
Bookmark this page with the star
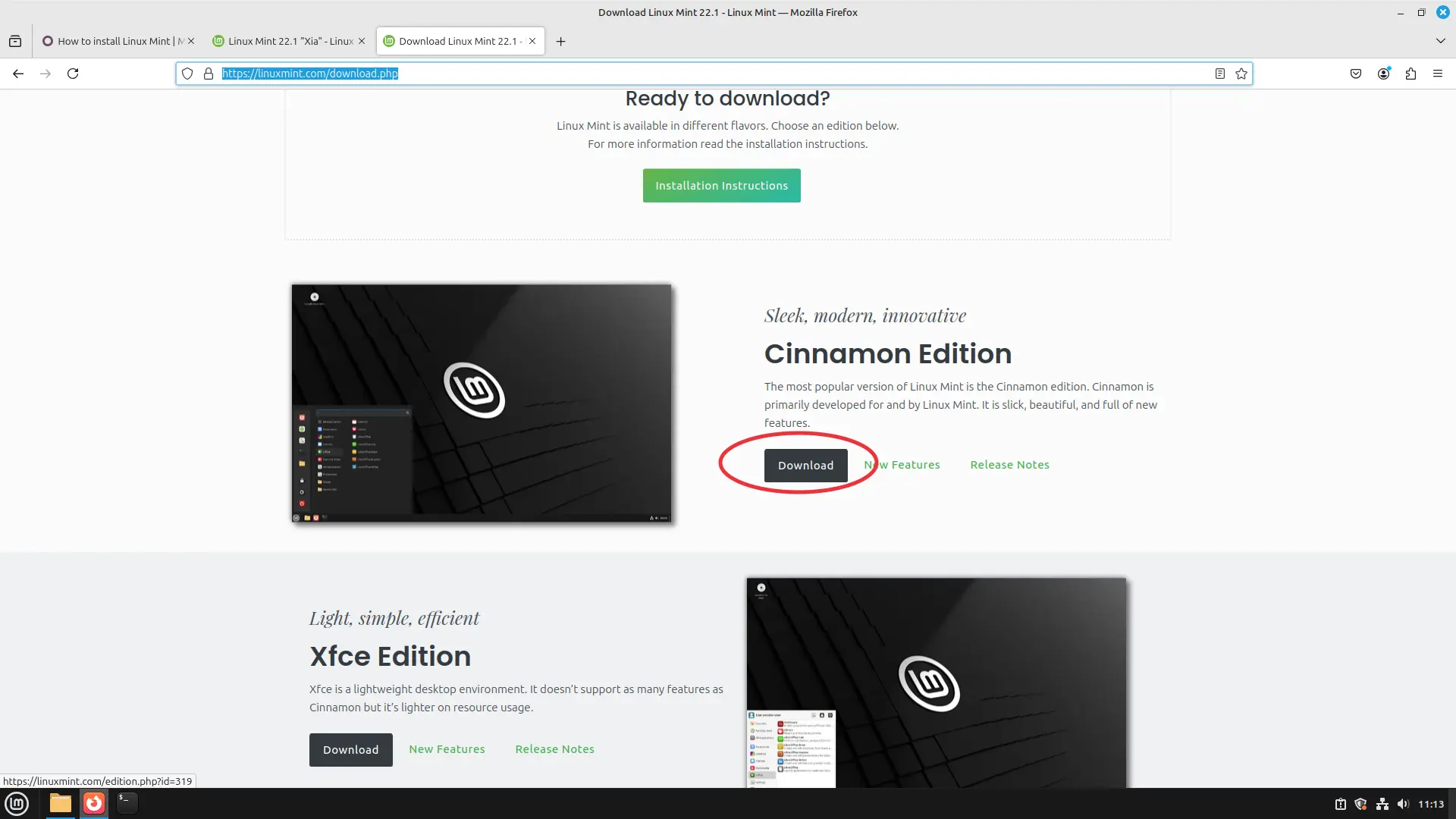[x=1241, y=74]
